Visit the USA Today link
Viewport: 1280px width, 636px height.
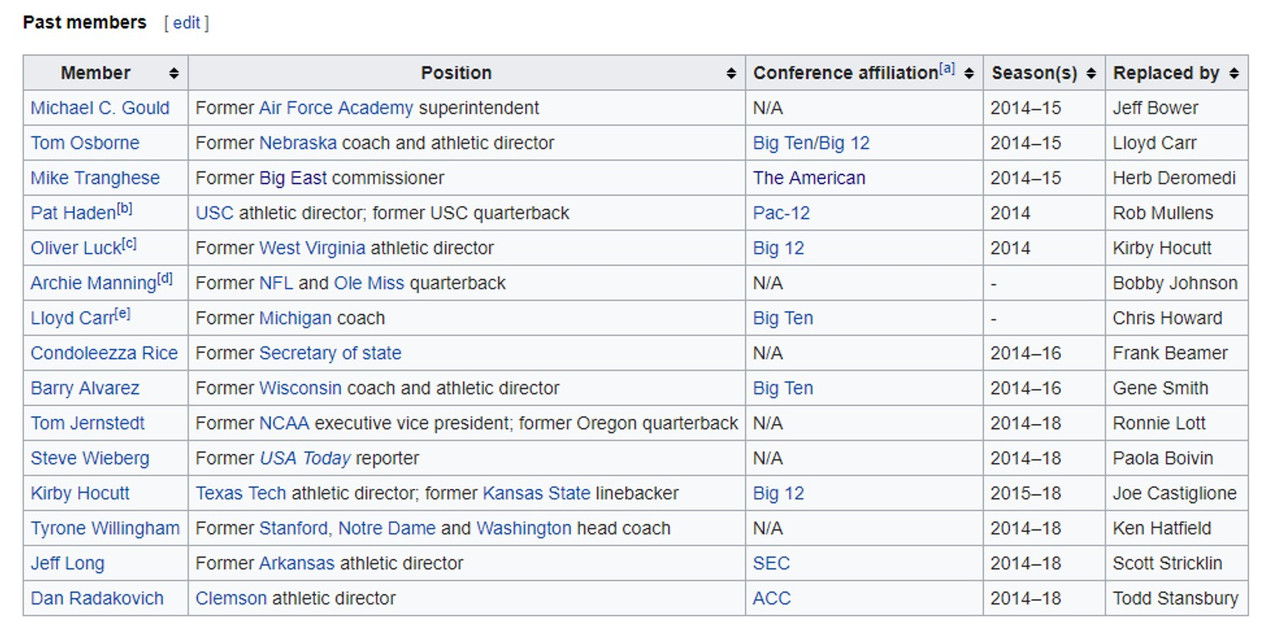click(x=305, y=458)
